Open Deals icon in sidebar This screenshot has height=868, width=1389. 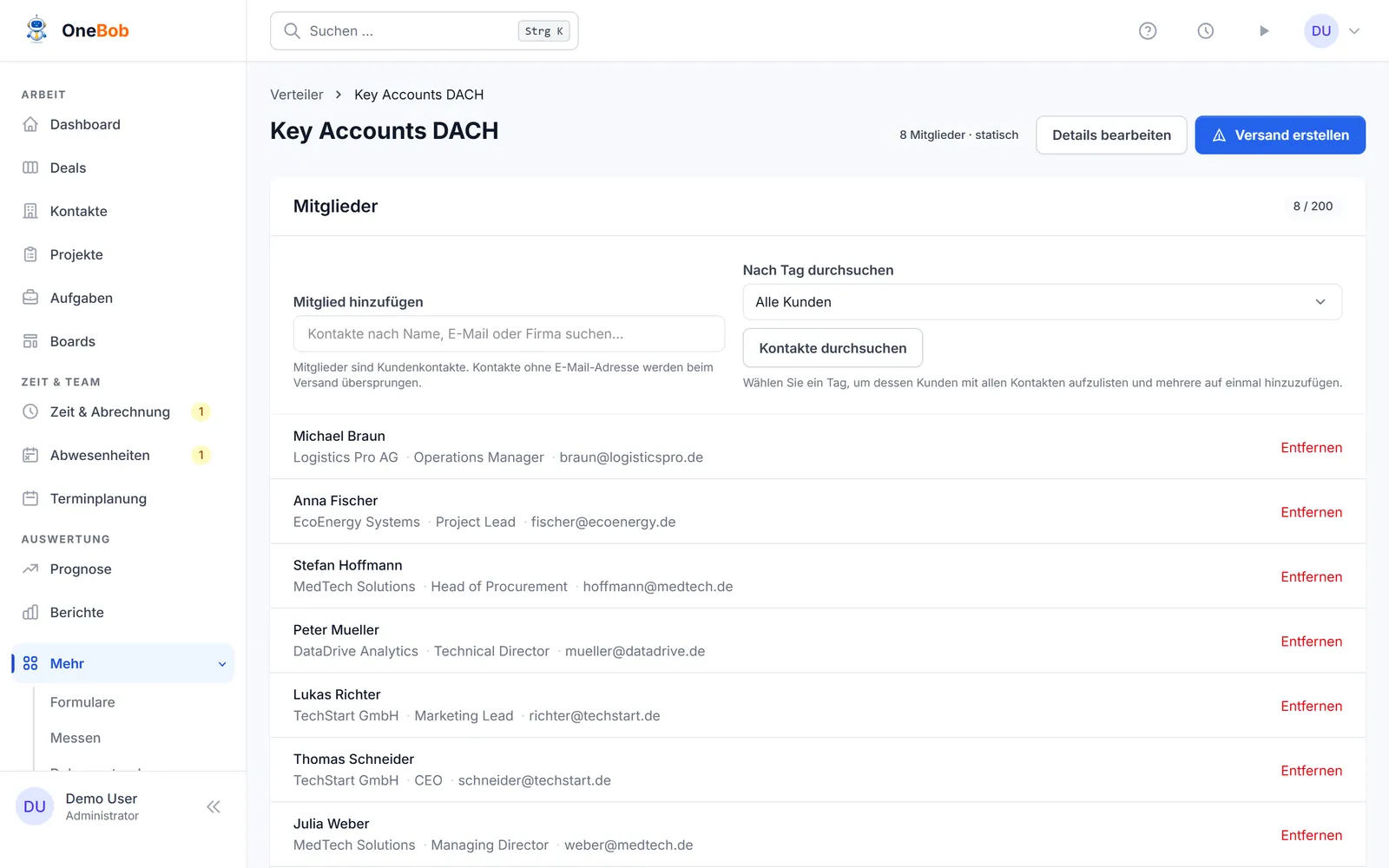tap(30, 168)
